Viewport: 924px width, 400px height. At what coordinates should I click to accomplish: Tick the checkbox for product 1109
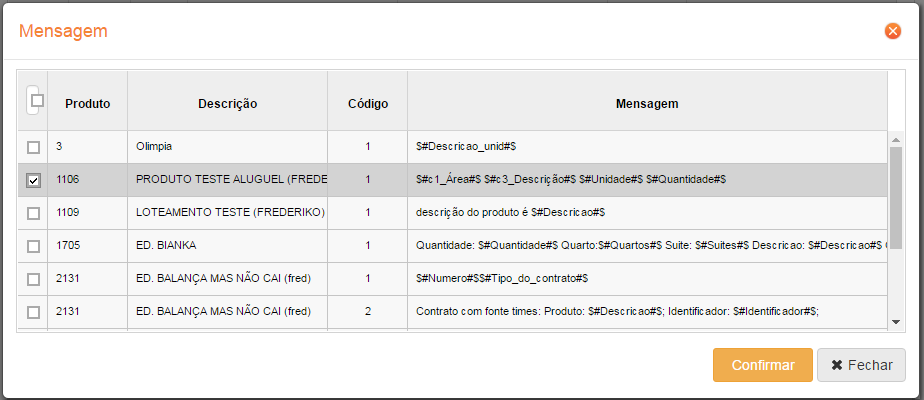(33, 213)
